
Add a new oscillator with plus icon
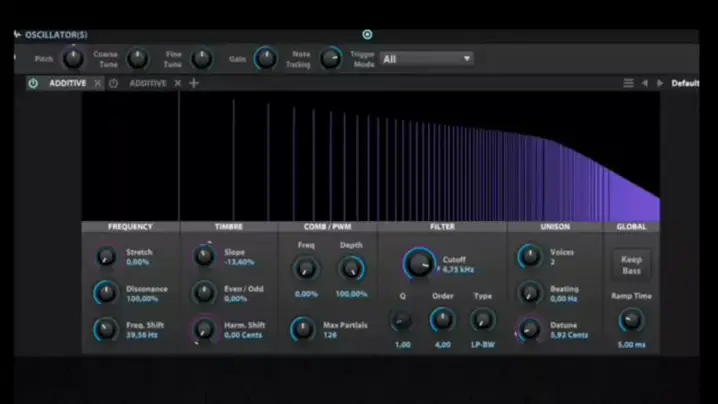click(x=194, y=83)
